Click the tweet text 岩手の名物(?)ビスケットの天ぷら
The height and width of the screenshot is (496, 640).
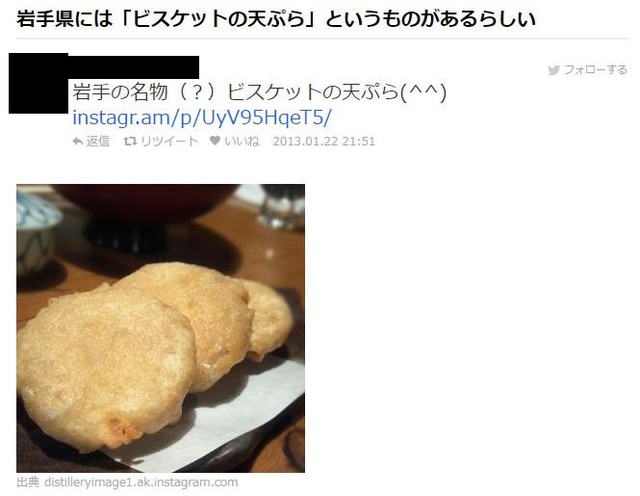[236, 92]
